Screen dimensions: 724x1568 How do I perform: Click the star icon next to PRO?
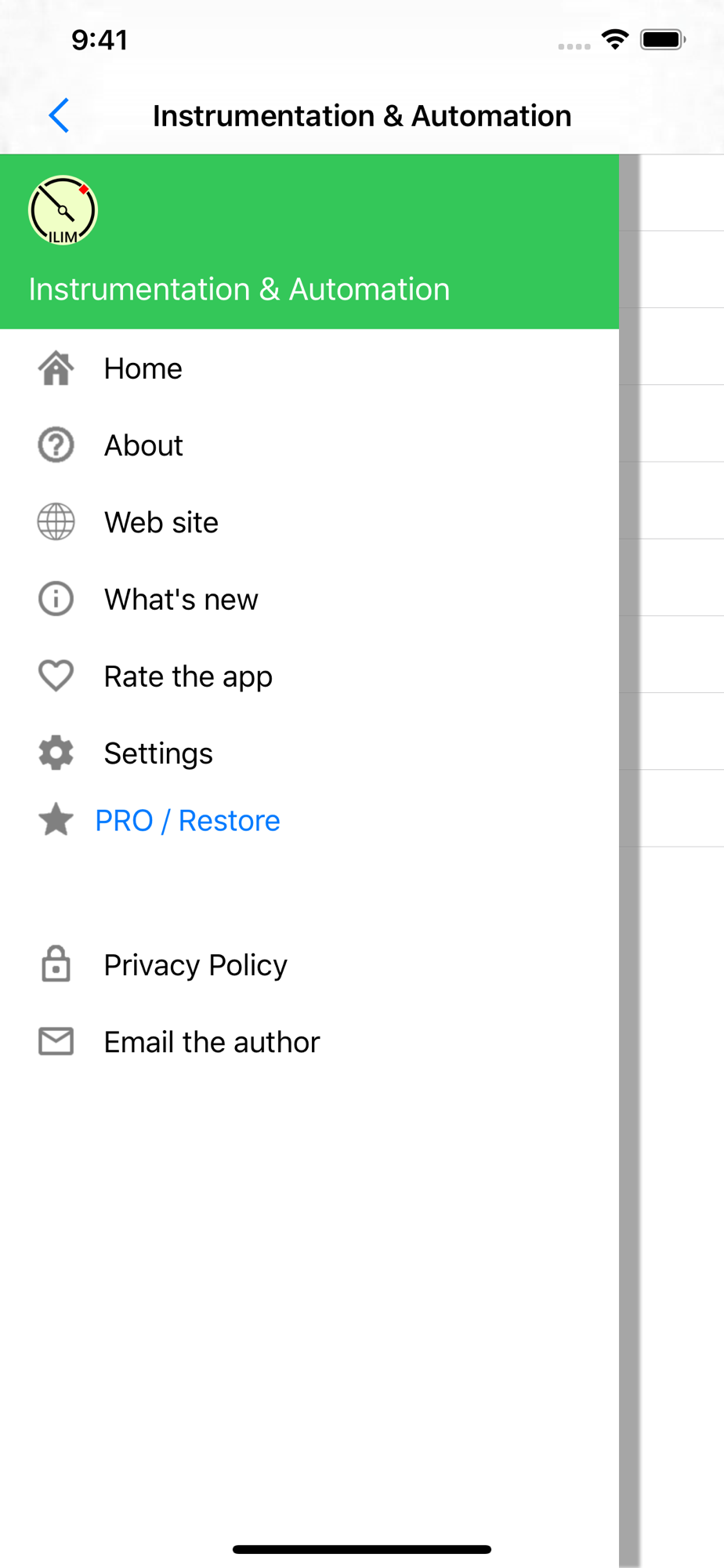56,820
